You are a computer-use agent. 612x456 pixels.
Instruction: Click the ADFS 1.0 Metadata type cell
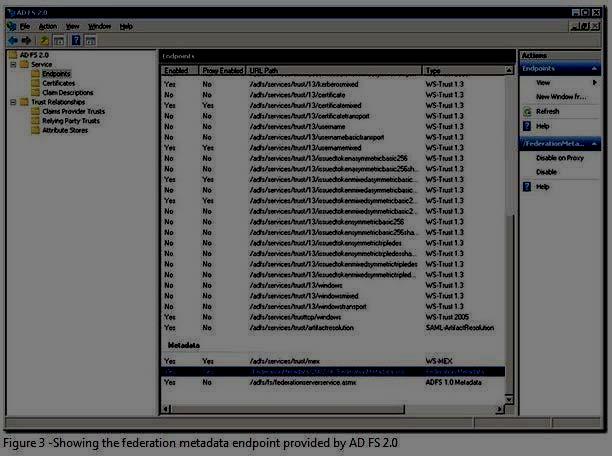coord(453,382)
